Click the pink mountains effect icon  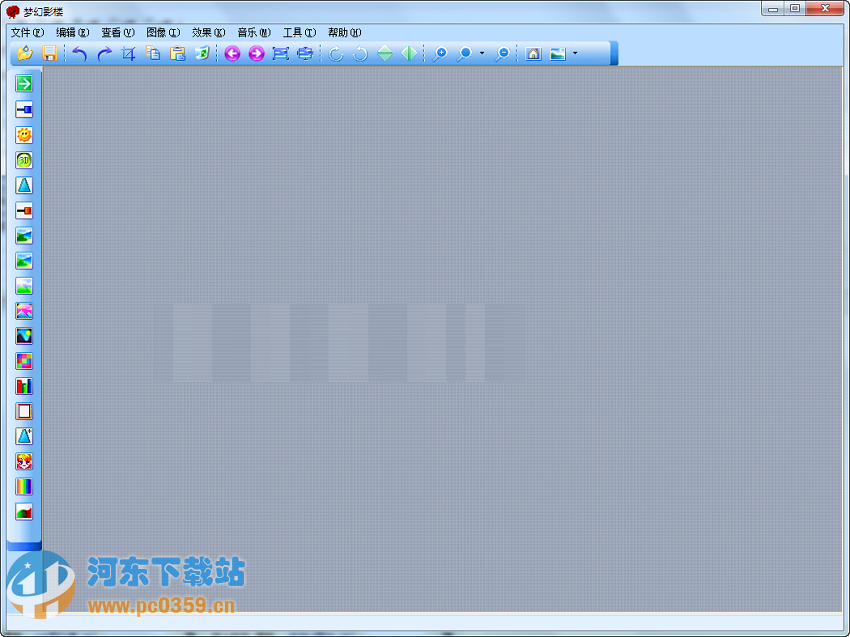point(24,311)
